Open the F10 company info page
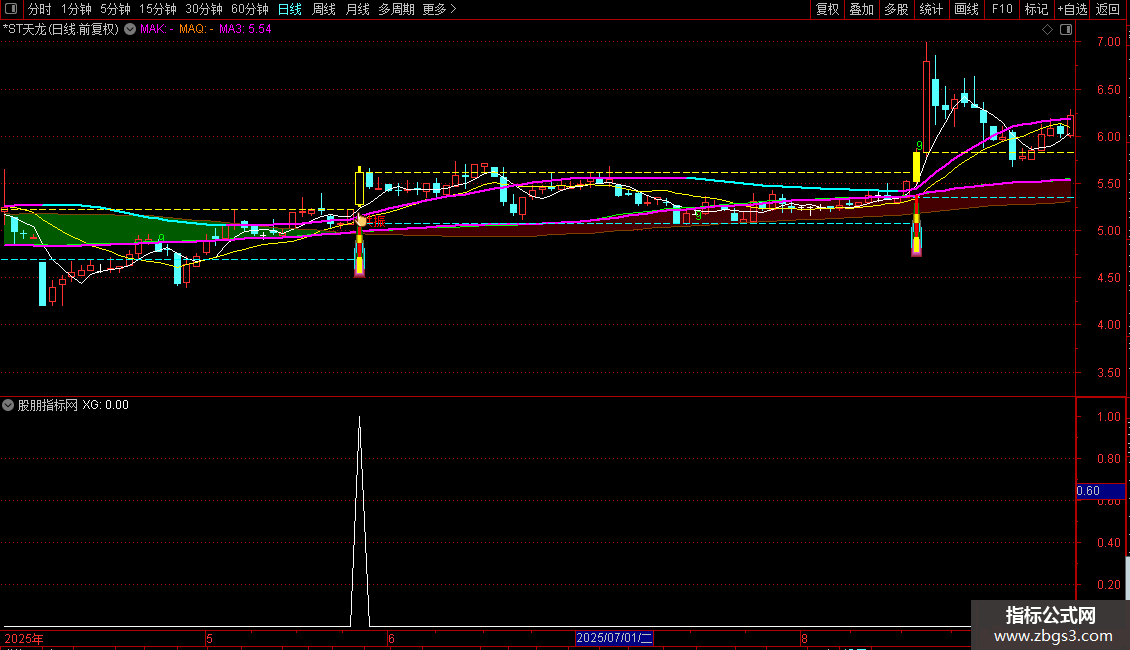Viewport: 1130px width, 650px height. 1002,9
